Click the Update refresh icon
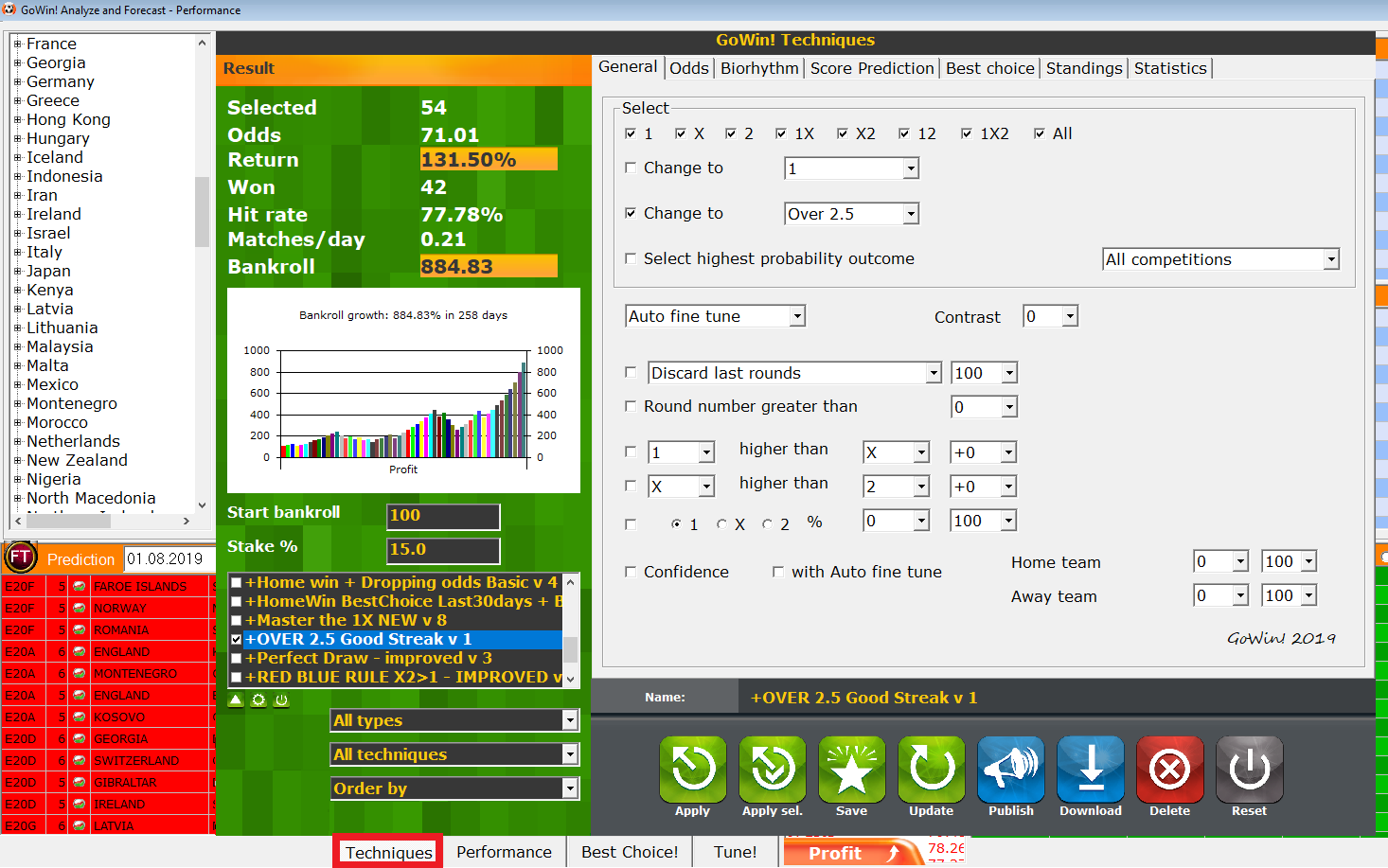Viewport: 1388px width, 868px height. pos(932,770)
